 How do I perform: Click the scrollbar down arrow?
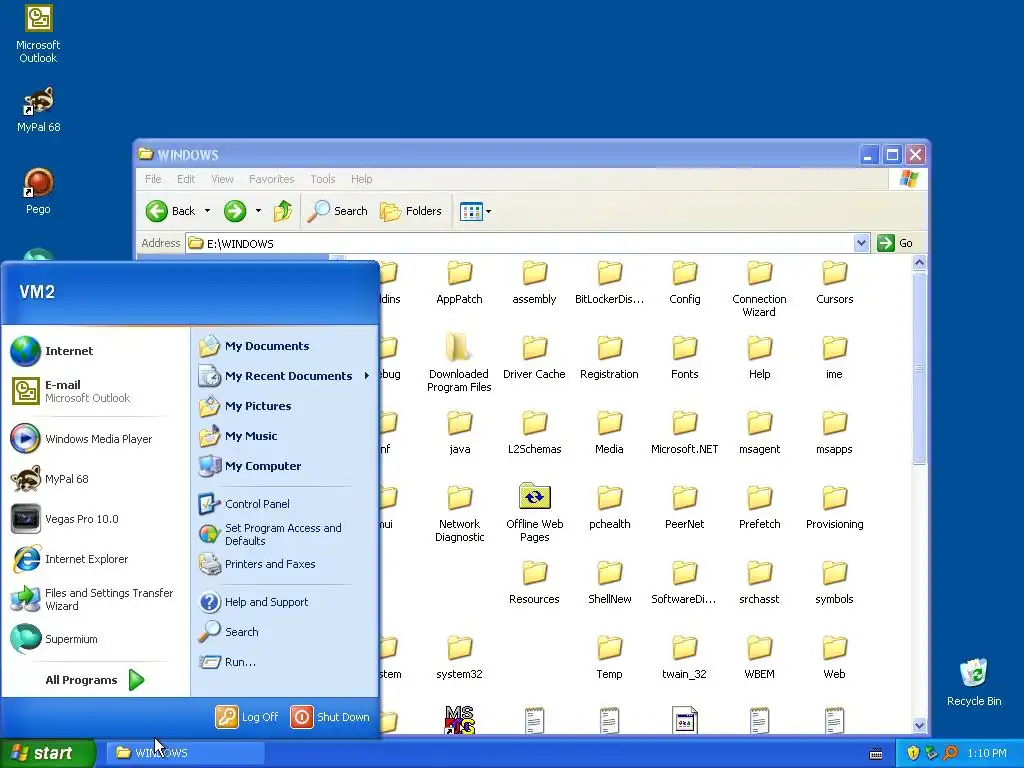(x=920, y=726)
